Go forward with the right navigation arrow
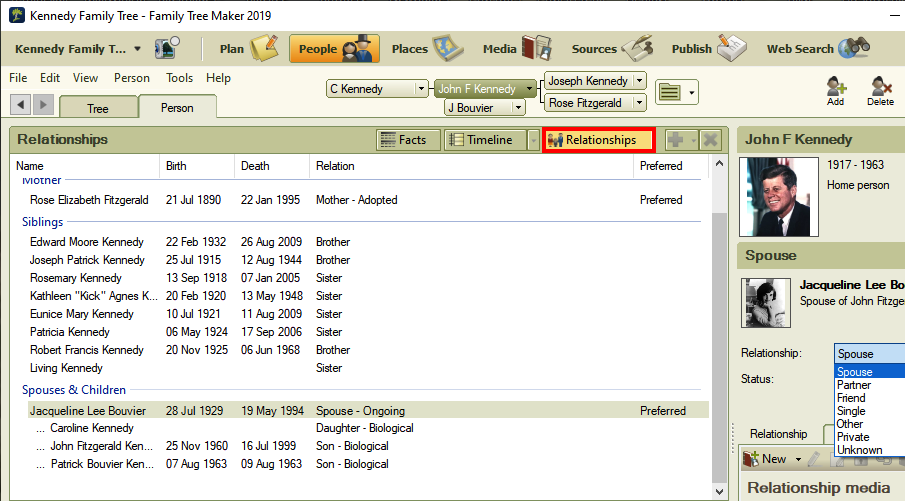The height and width of the screenshot is (501, 905). [43, 105]
